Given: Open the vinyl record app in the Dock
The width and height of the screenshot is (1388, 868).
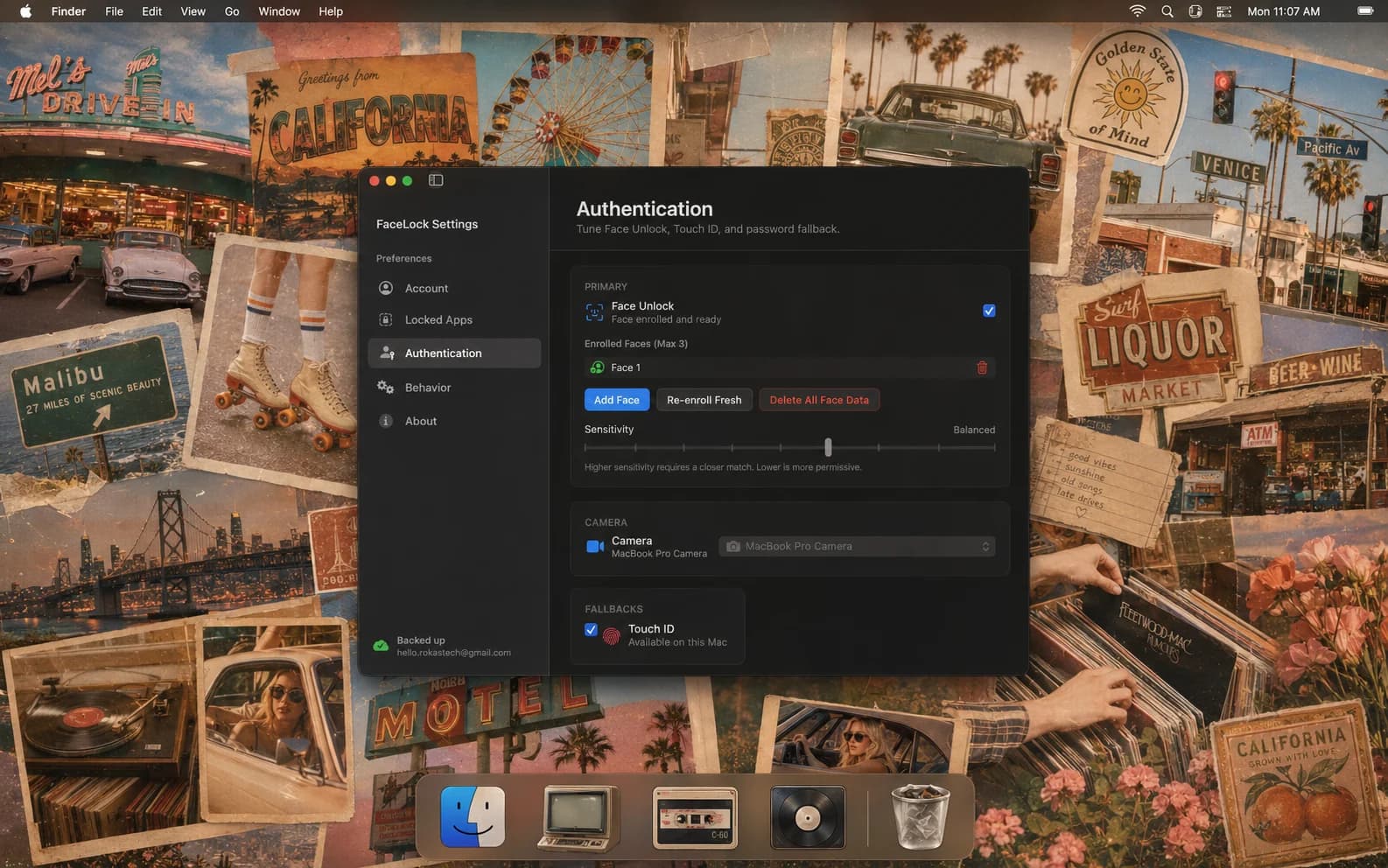Looking at the screenshot, I should 808,817.
